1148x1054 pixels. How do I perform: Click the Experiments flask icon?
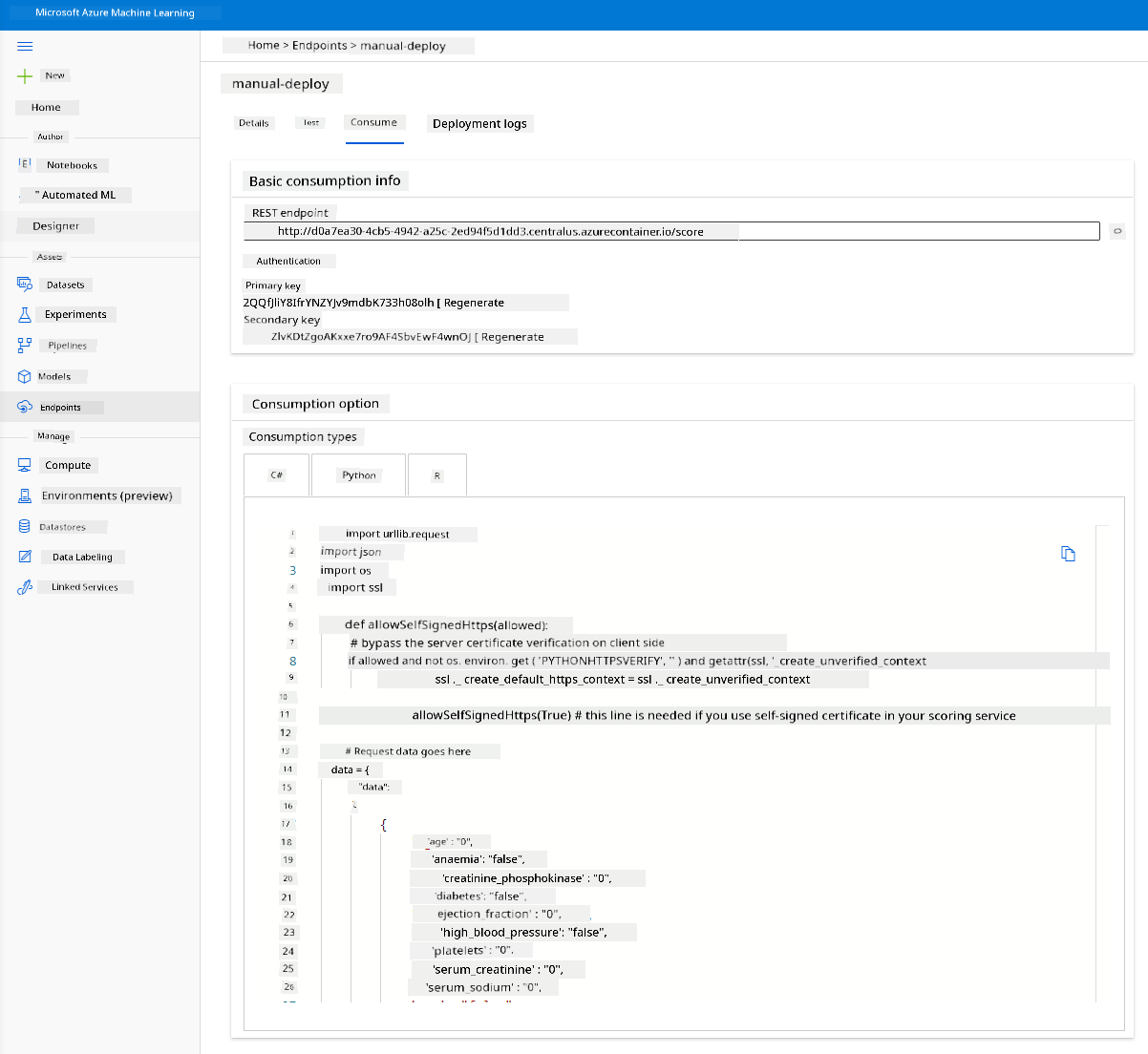pyautogui.click(x=25, y=314)
